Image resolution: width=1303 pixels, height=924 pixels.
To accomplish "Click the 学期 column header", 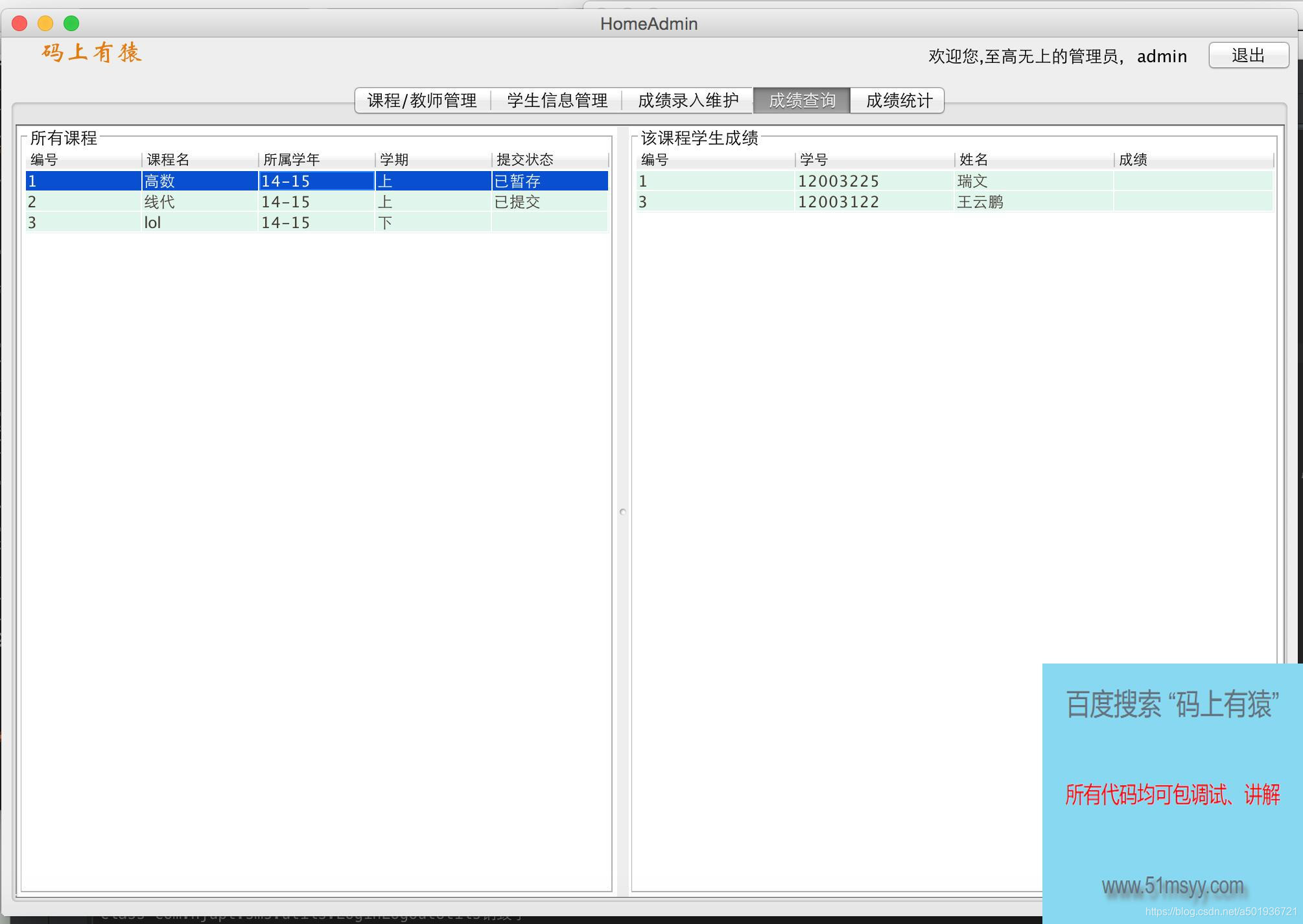I will pos(434,159).
